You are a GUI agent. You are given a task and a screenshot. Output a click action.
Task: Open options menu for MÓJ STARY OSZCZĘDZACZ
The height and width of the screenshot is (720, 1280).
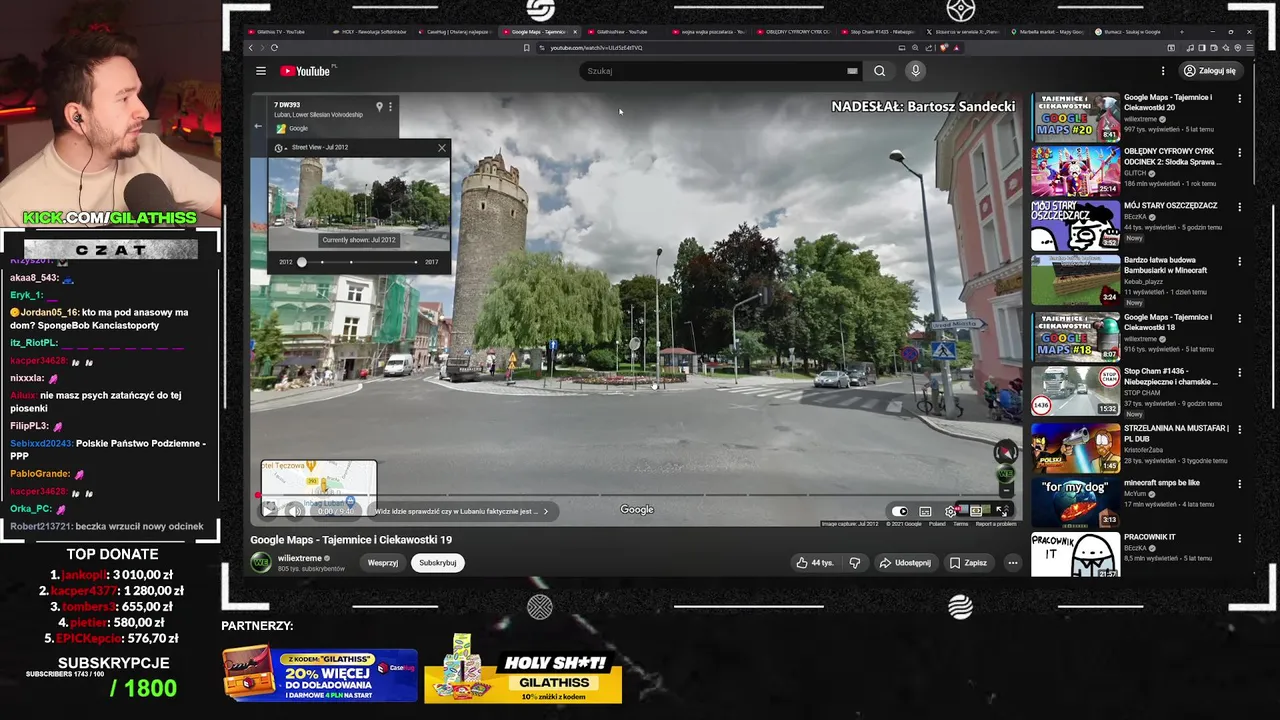(1239, 207)
